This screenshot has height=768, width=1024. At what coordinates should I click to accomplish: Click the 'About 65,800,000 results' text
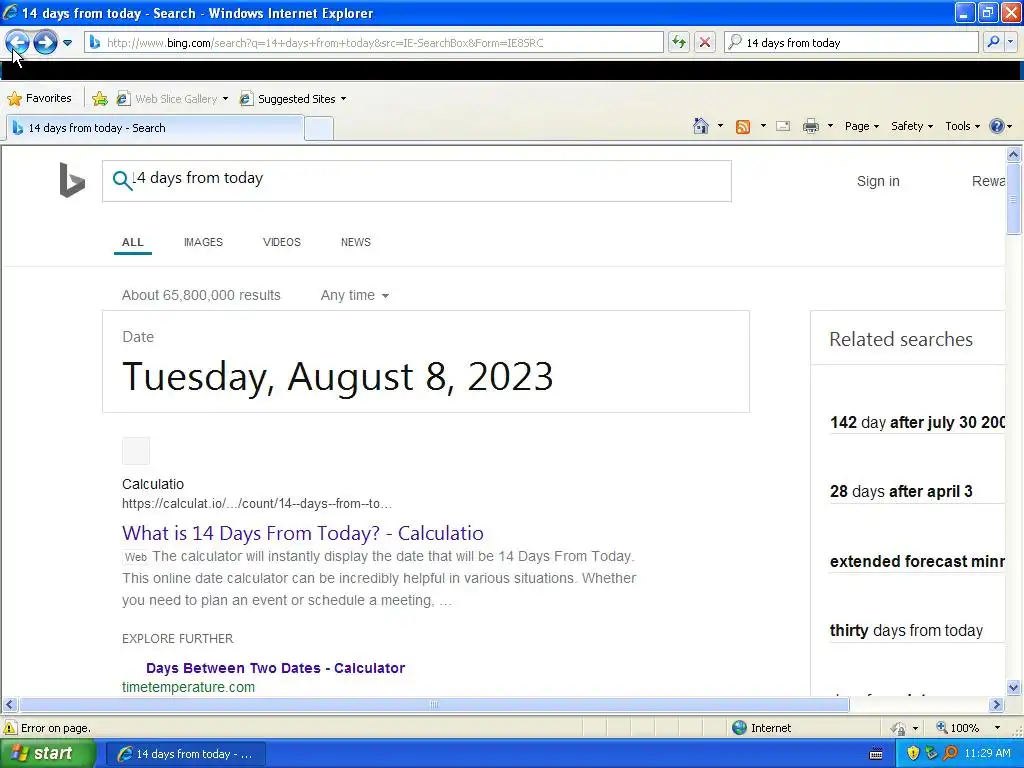[x=201, y=295]
